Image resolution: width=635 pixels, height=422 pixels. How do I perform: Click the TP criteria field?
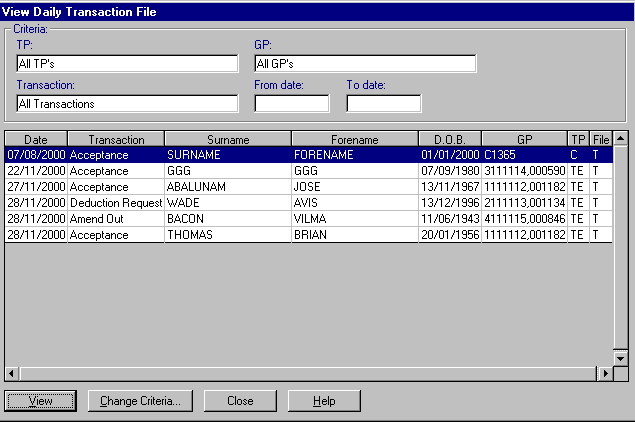[127, 64]
